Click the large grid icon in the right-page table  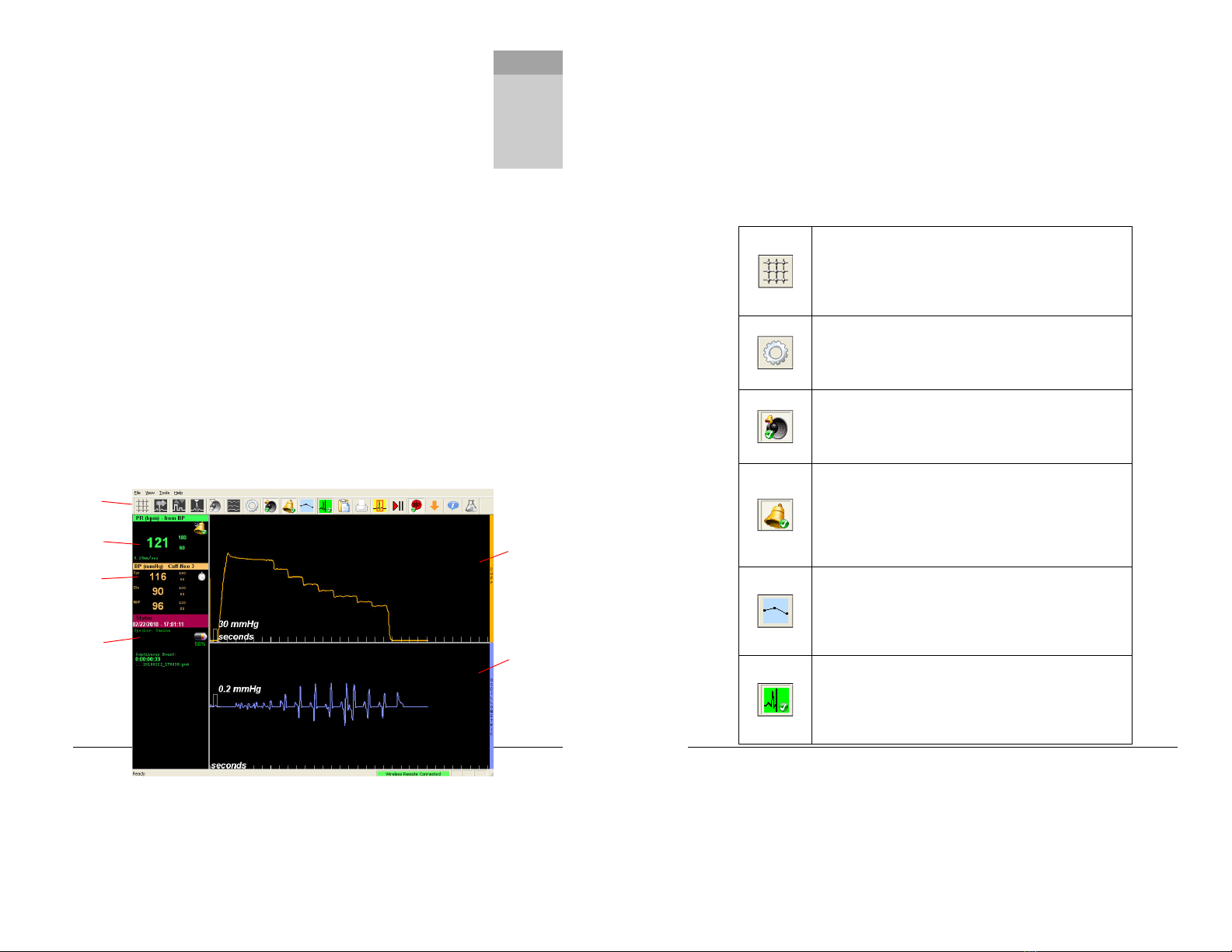(775, 272)
